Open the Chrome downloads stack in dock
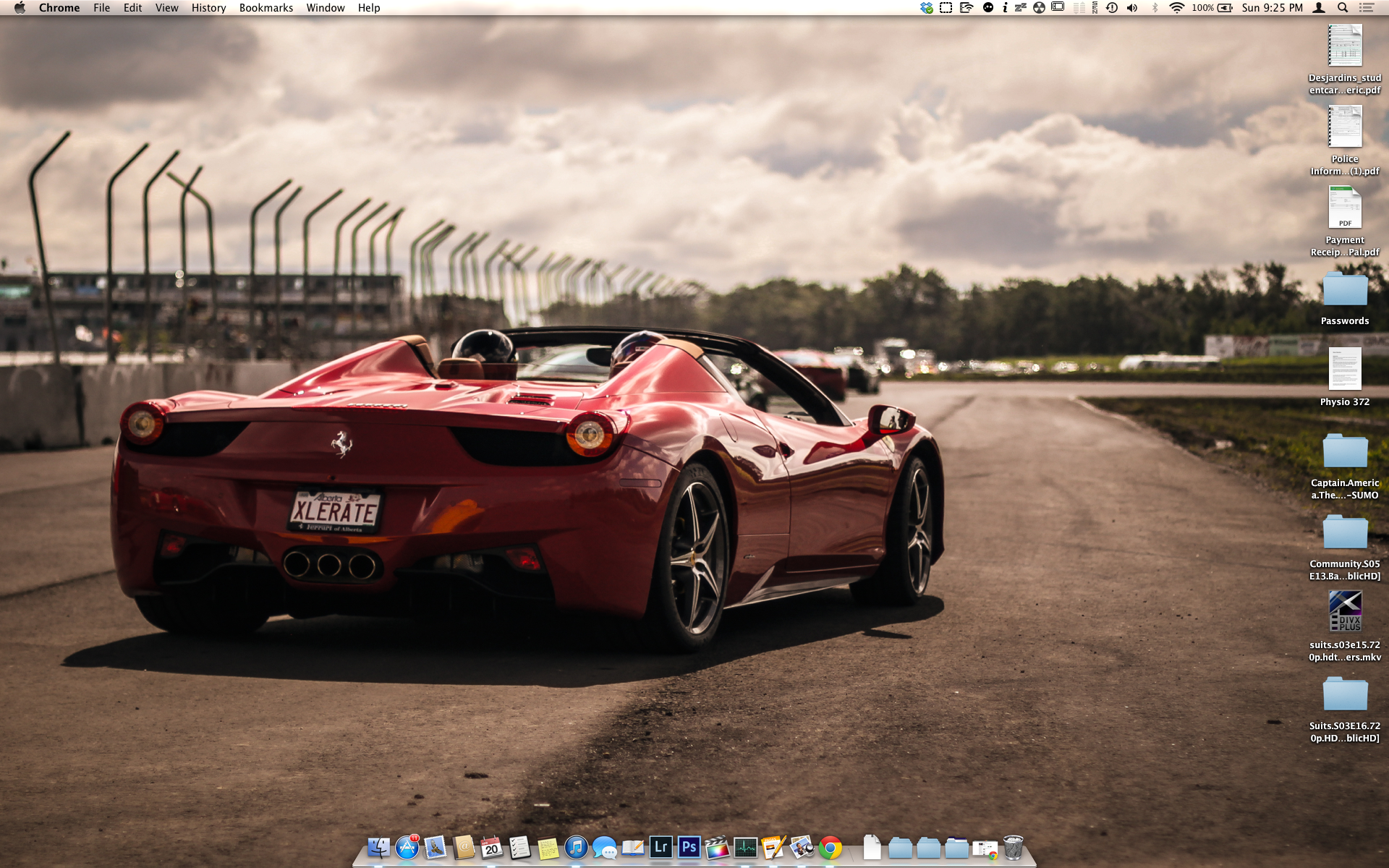Image resolution: width=1389 pixels, height=868 pixels. [x=985, y=848]
